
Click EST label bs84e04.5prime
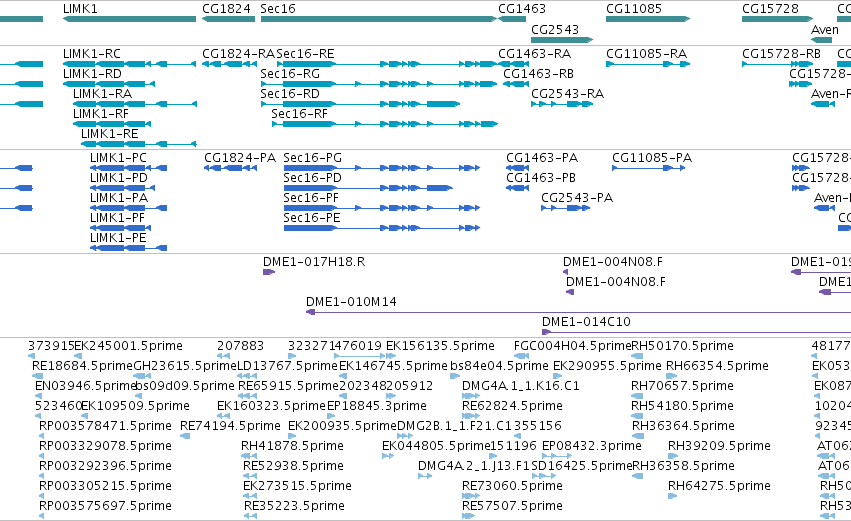tap(499, 366)
